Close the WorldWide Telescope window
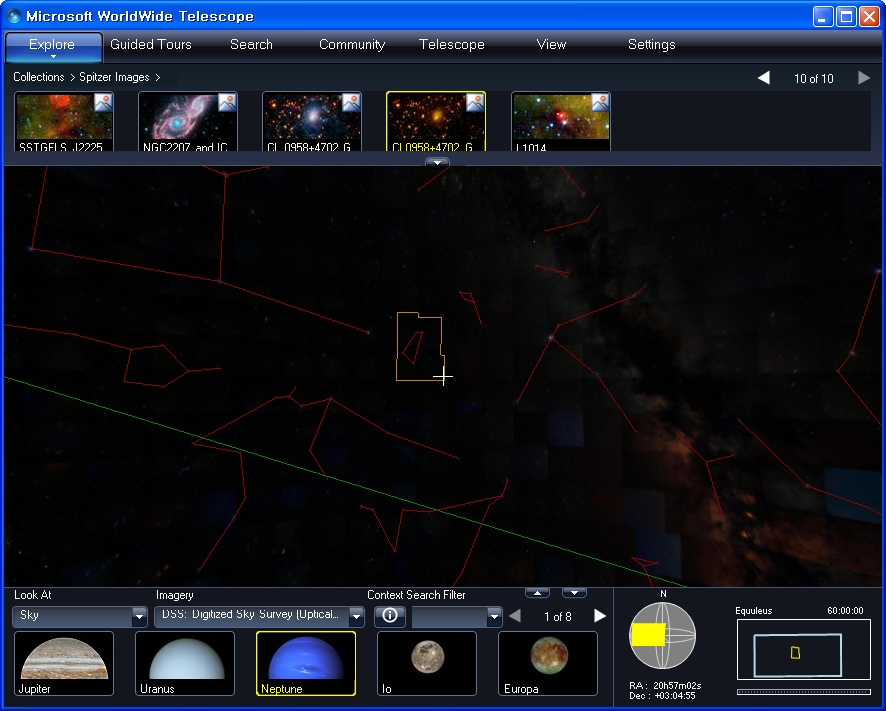The image size is (886, 711). point(869,16)
